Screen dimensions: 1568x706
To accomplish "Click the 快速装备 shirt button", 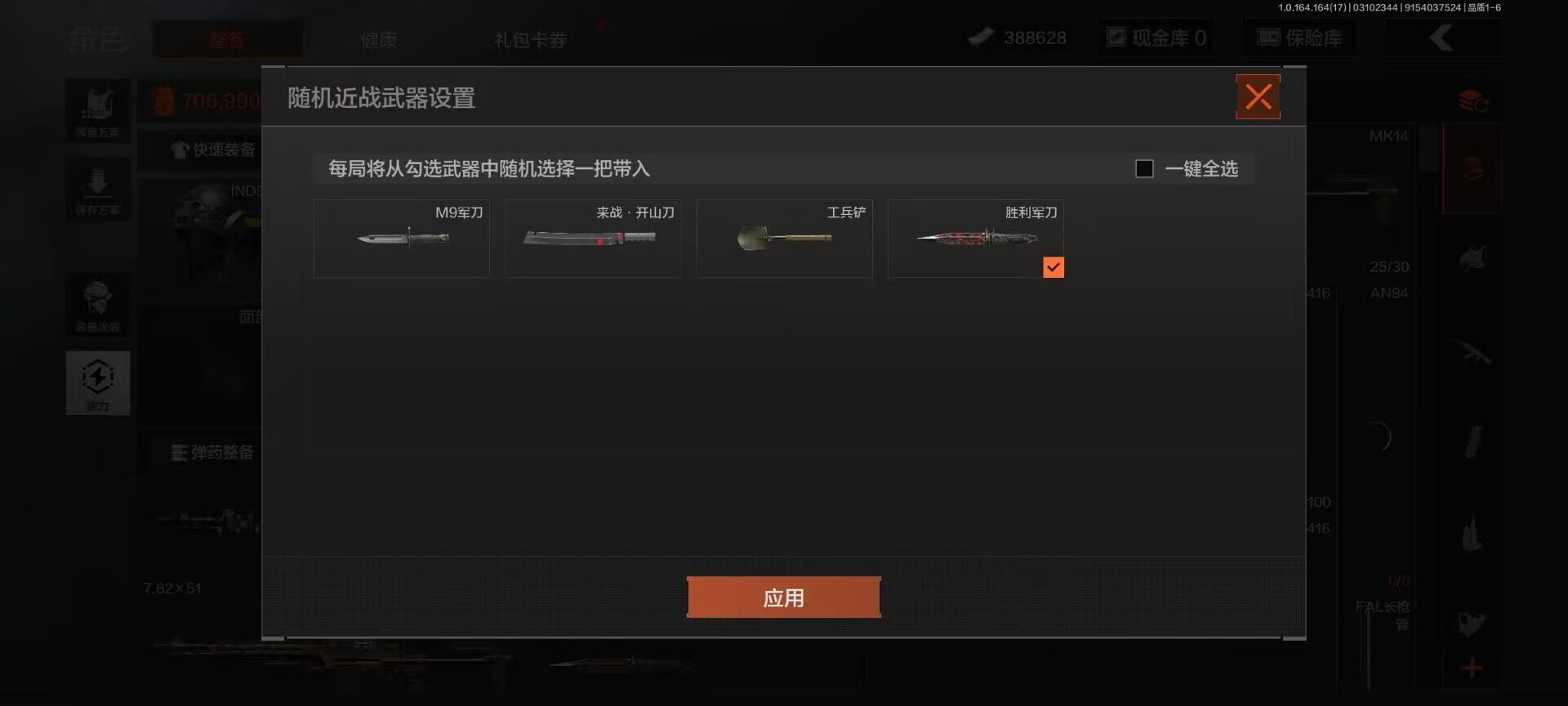I will 214,150.
